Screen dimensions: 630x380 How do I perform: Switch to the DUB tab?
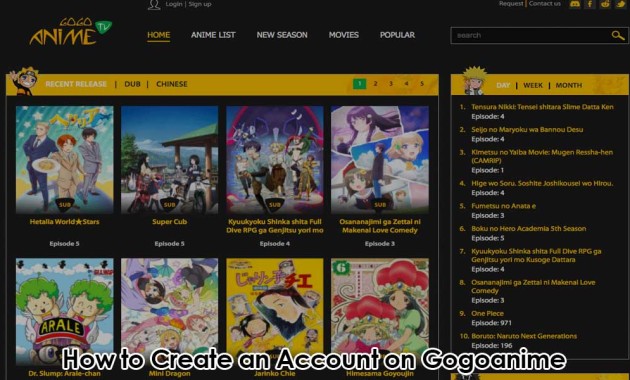132,84
